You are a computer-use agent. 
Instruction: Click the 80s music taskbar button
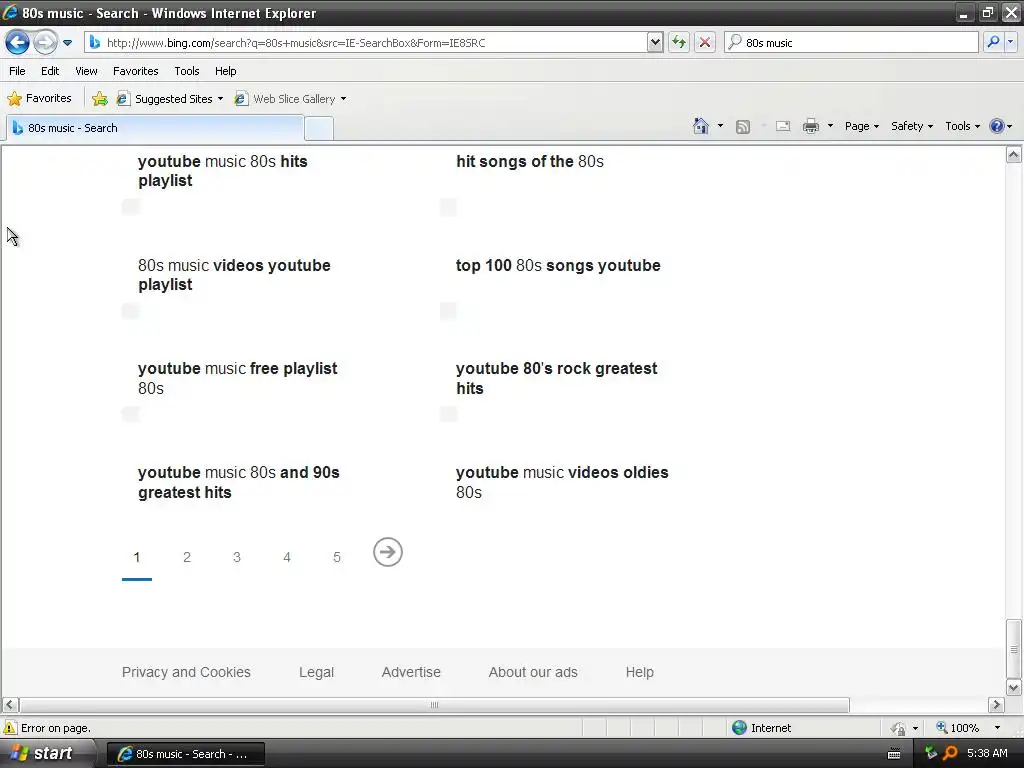click(x=186, y=754)
